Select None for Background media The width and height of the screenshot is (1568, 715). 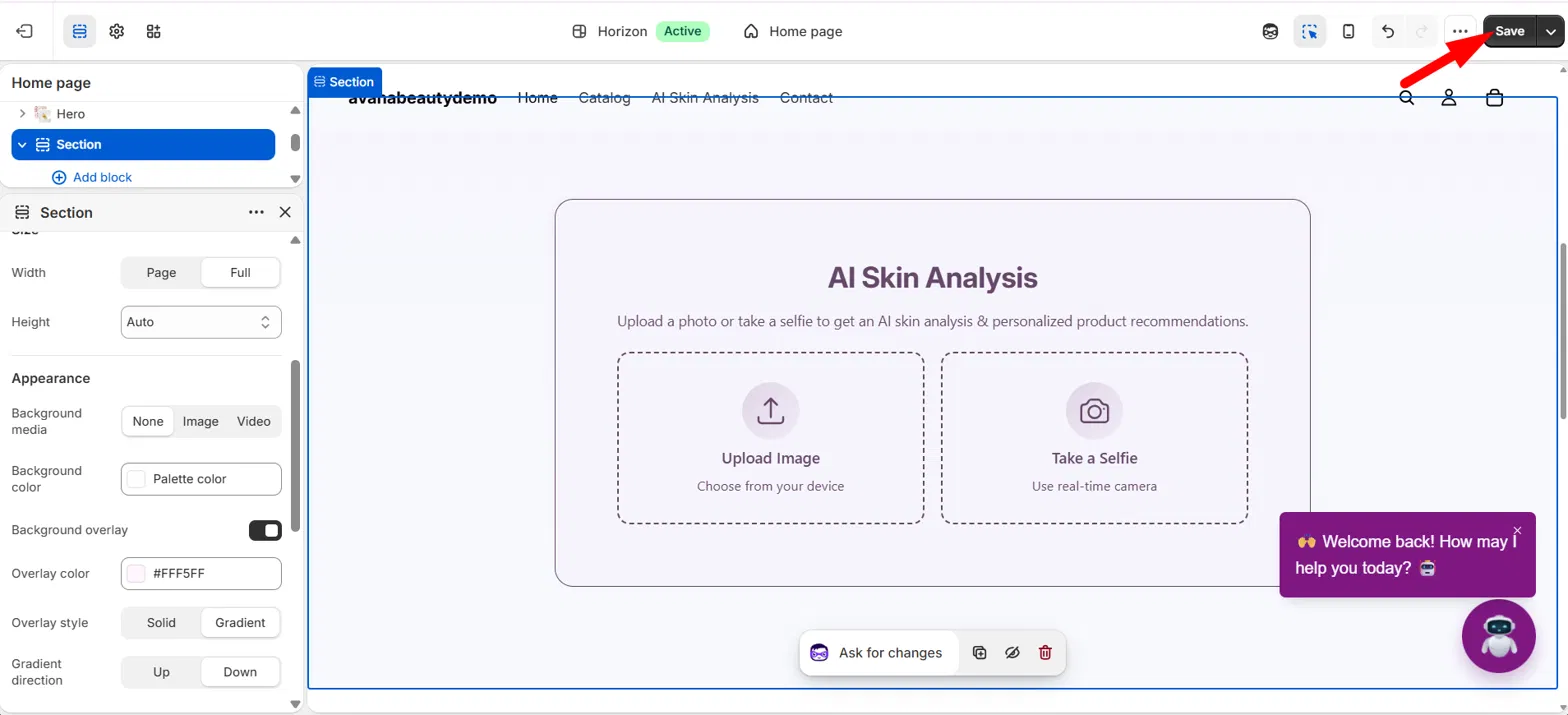pyautogui.click(x=148, y=421)
